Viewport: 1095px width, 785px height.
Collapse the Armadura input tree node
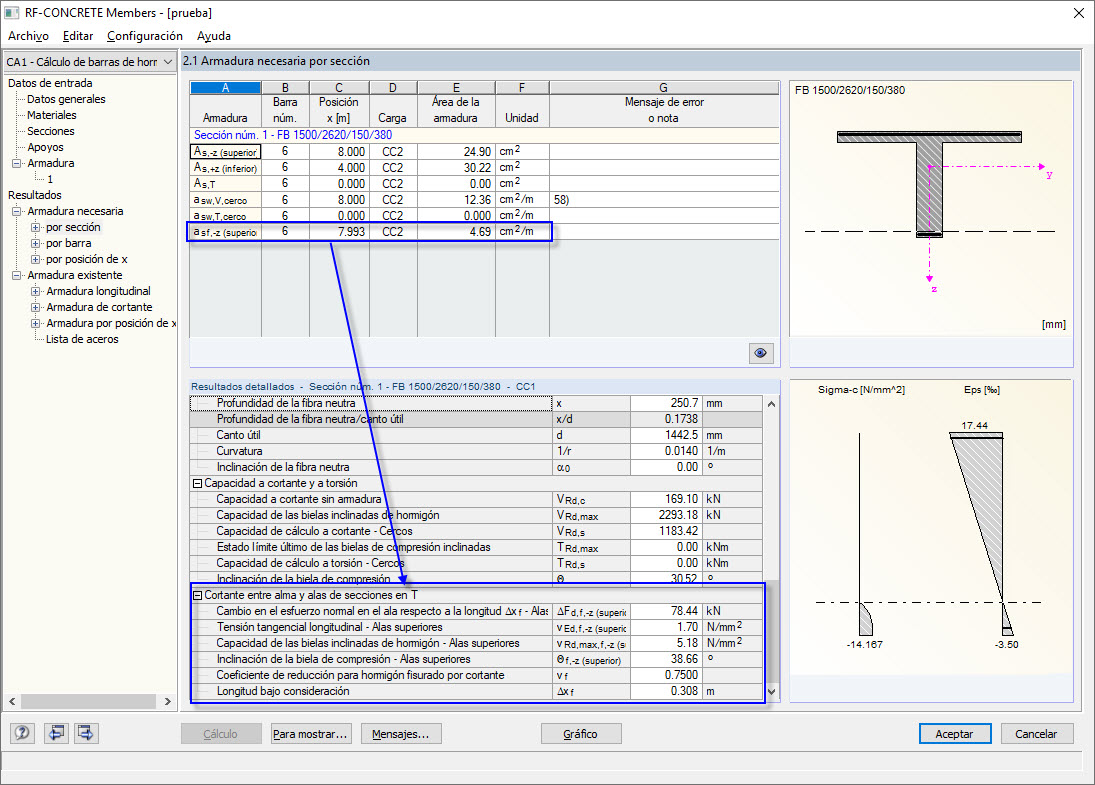pos(17,163)
